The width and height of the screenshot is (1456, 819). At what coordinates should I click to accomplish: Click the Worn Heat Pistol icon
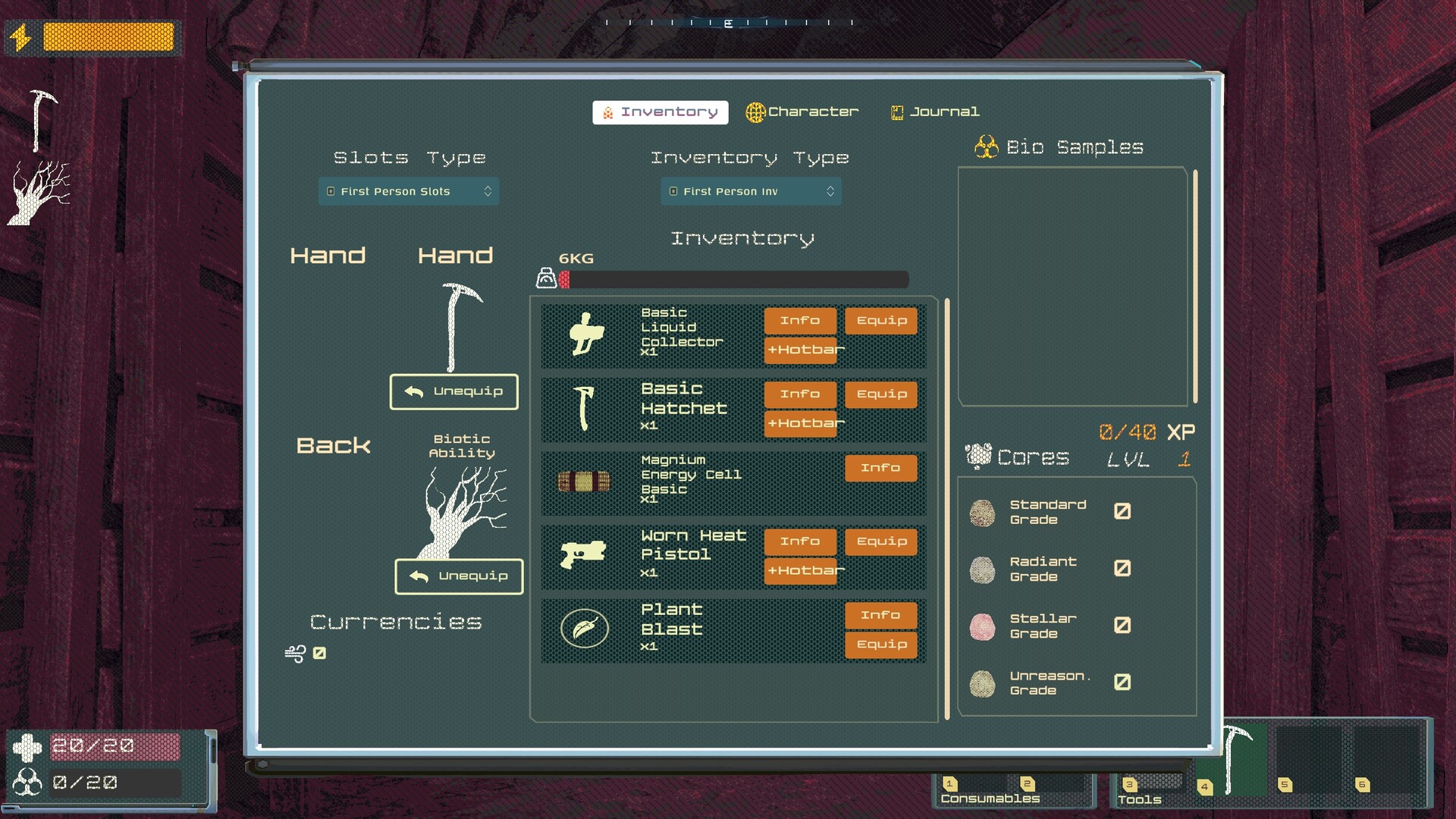coord(582,554)
